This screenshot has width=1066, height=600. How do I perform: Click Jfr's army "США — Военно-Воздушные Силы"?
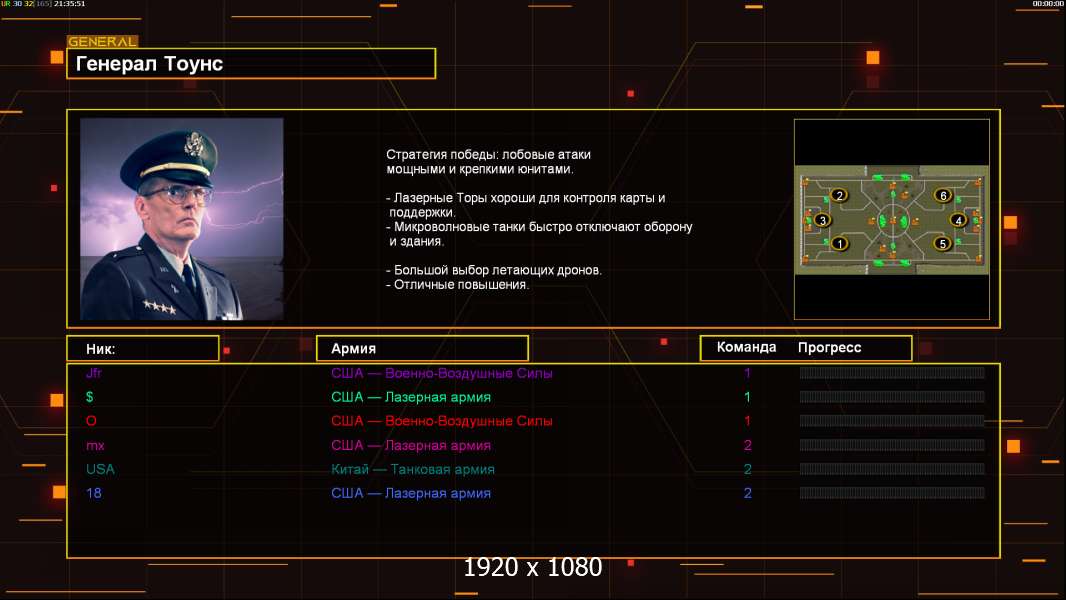click(442, 373)
